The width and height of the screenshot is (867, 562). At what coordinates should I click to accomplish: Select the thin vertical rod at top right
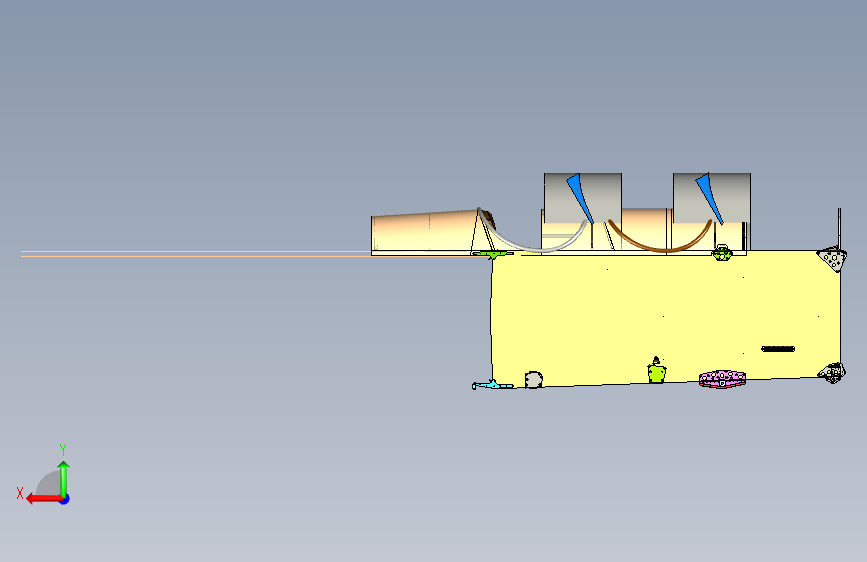click(x=839, y=228)
